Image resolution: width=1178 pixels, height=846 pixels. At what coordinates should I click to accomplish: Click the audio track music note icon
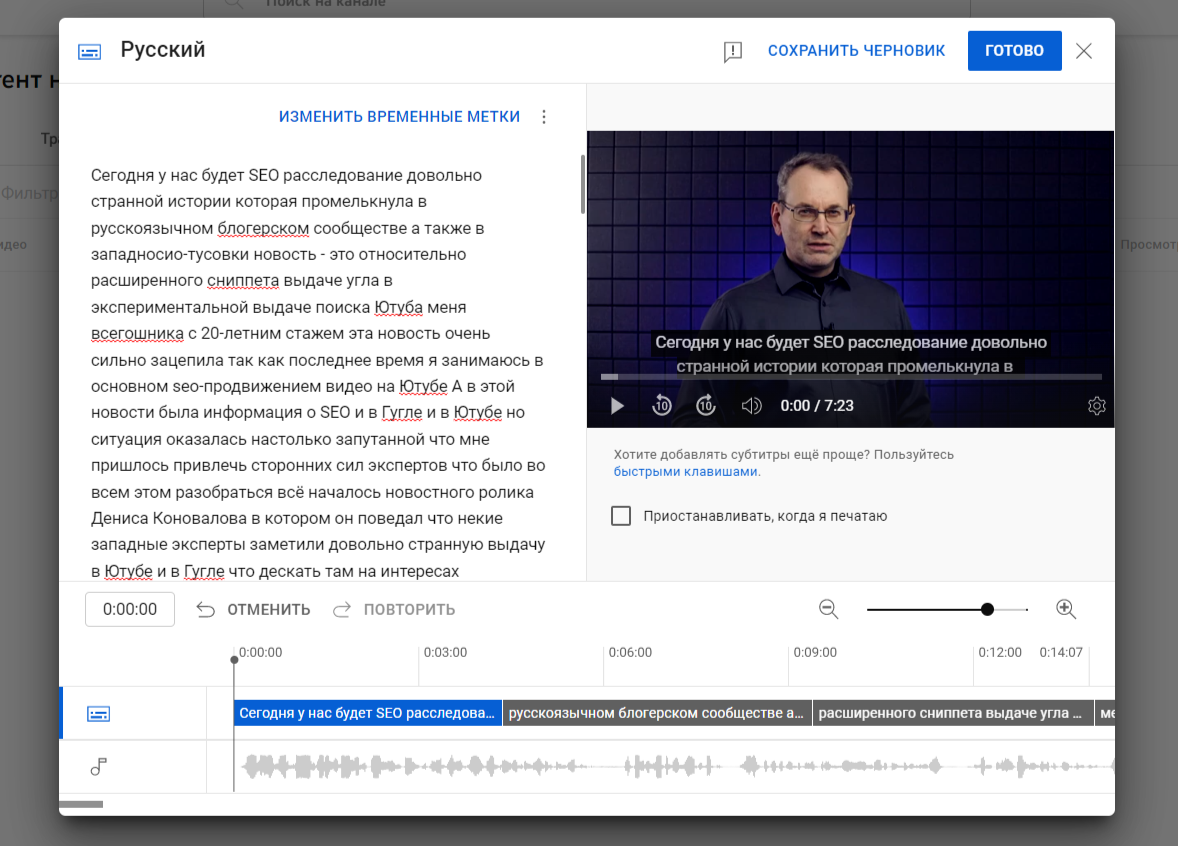tap(97, 766)
